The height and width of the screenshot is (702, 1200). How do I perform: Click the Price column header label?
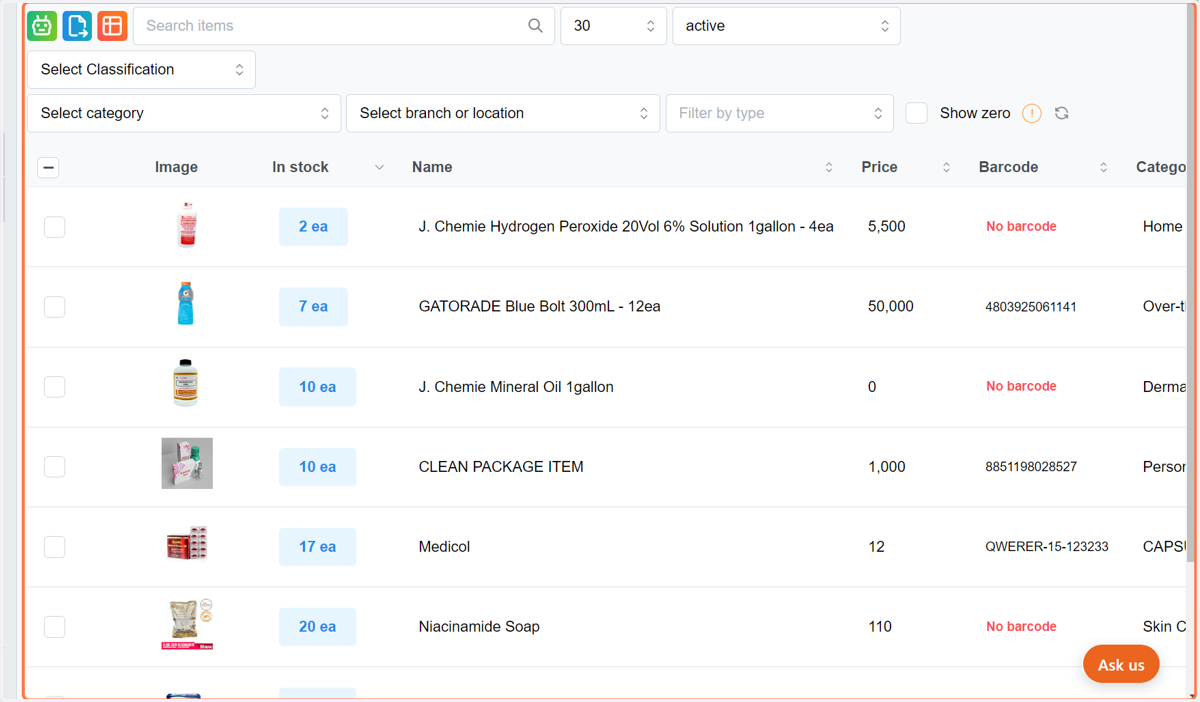pos(879,167)
